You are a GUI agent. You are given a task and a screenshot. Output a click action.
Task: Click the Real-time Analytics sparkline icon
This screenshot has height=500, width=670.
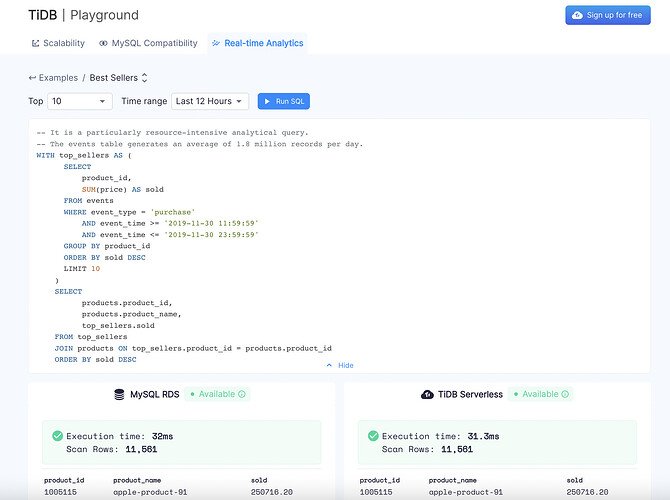tap(216, 43)
